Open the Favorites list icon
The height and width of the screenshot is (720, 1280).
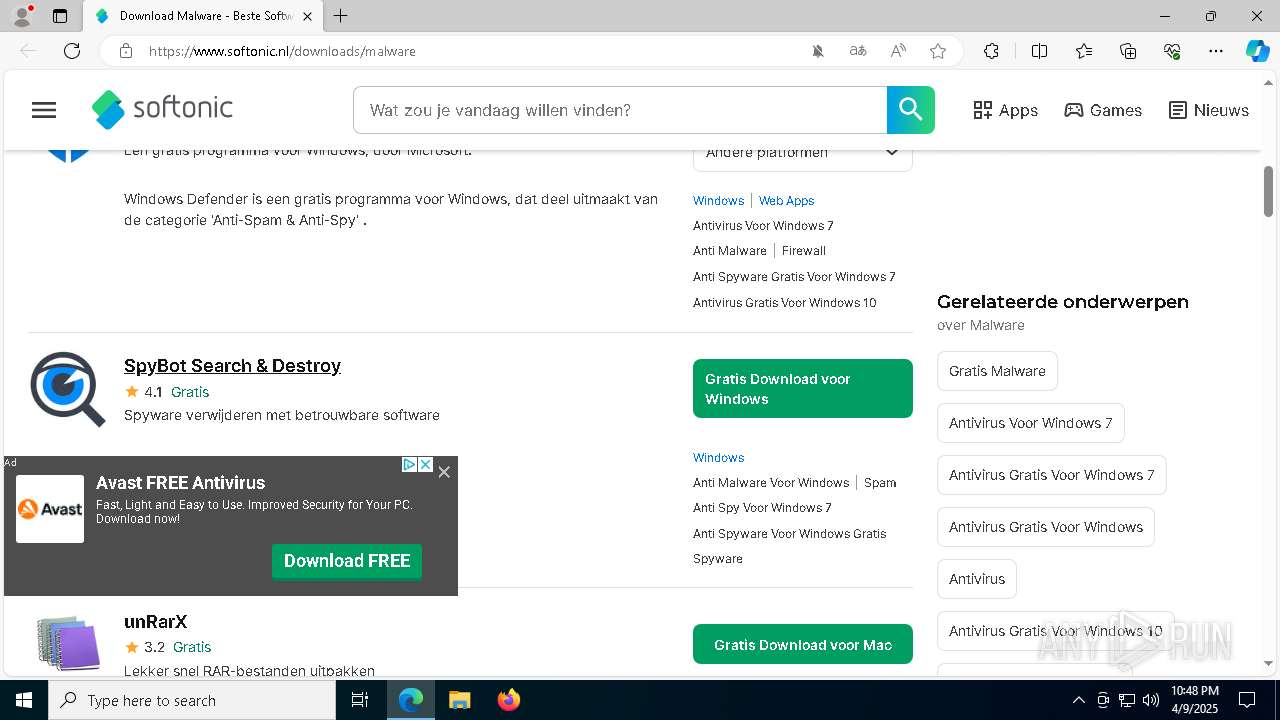point(1084,51)
